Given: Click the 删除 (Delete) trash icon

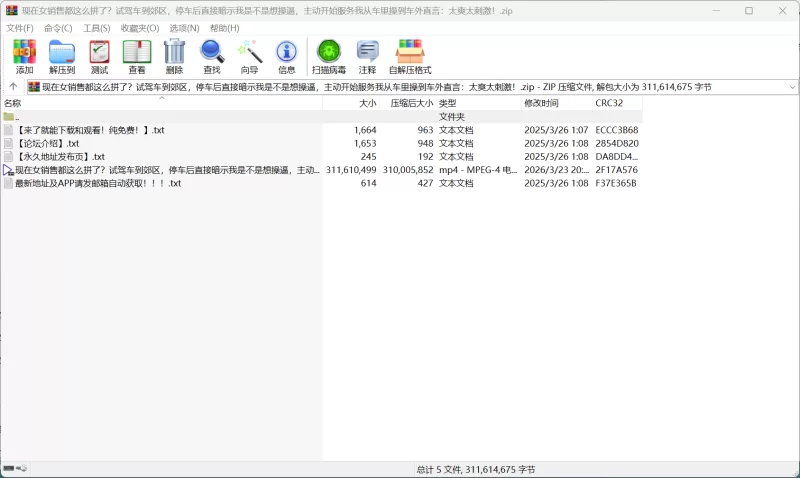Looking at the screenshot, I should [174, 56].
